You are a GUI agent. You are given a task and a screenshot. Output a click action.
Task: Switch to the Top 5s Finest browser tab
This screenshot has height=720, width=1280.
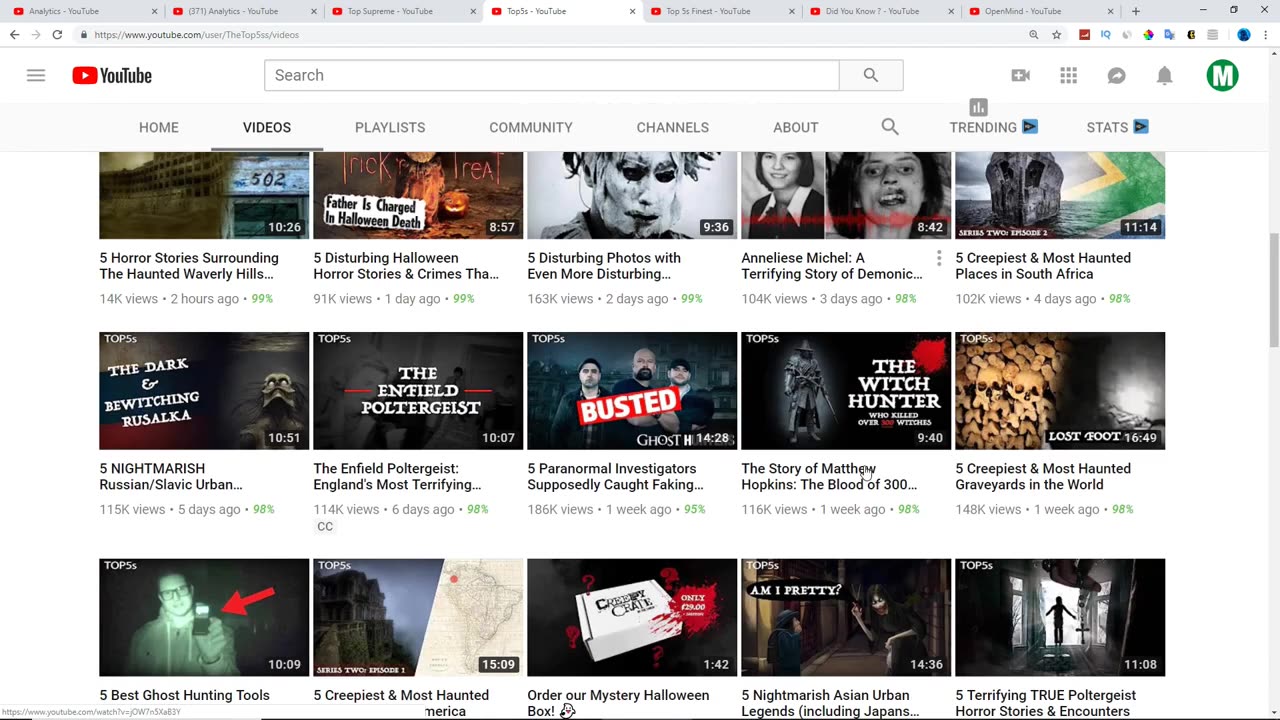point(720,11)
